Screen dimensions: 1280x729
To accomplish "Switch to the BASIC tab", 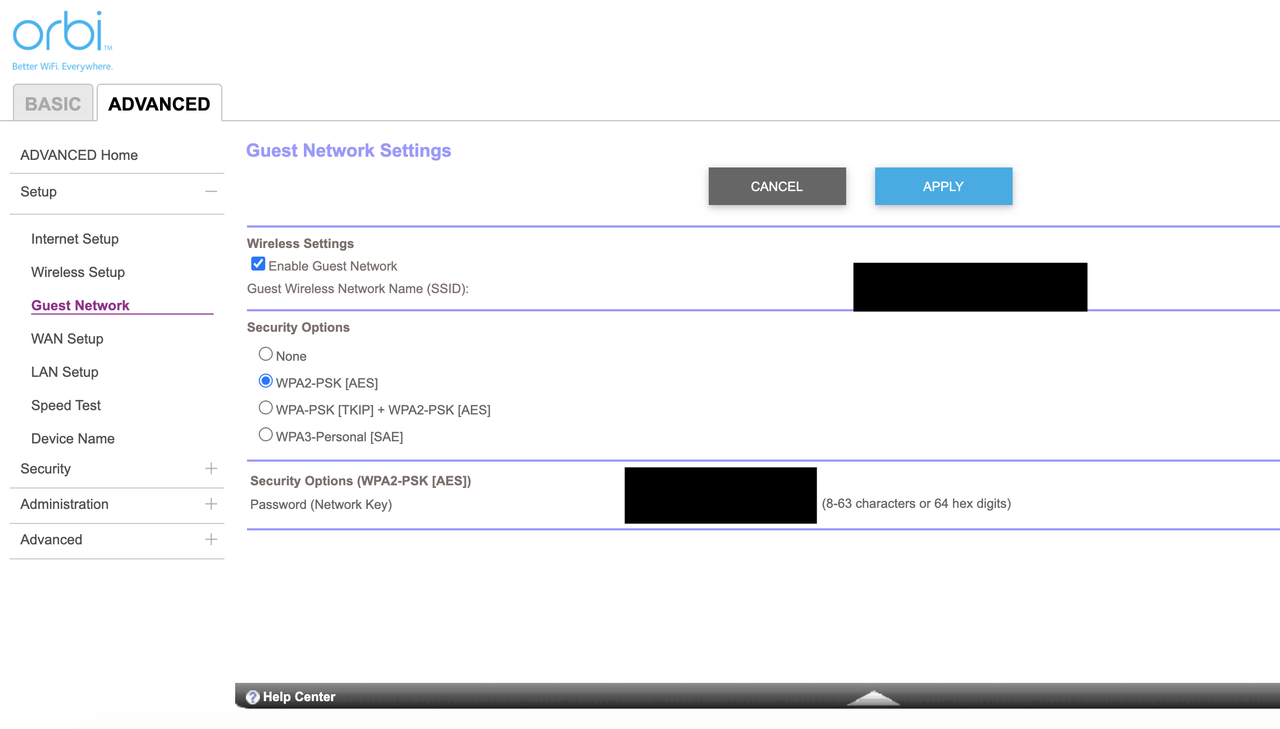I will (x=52, y=103).
